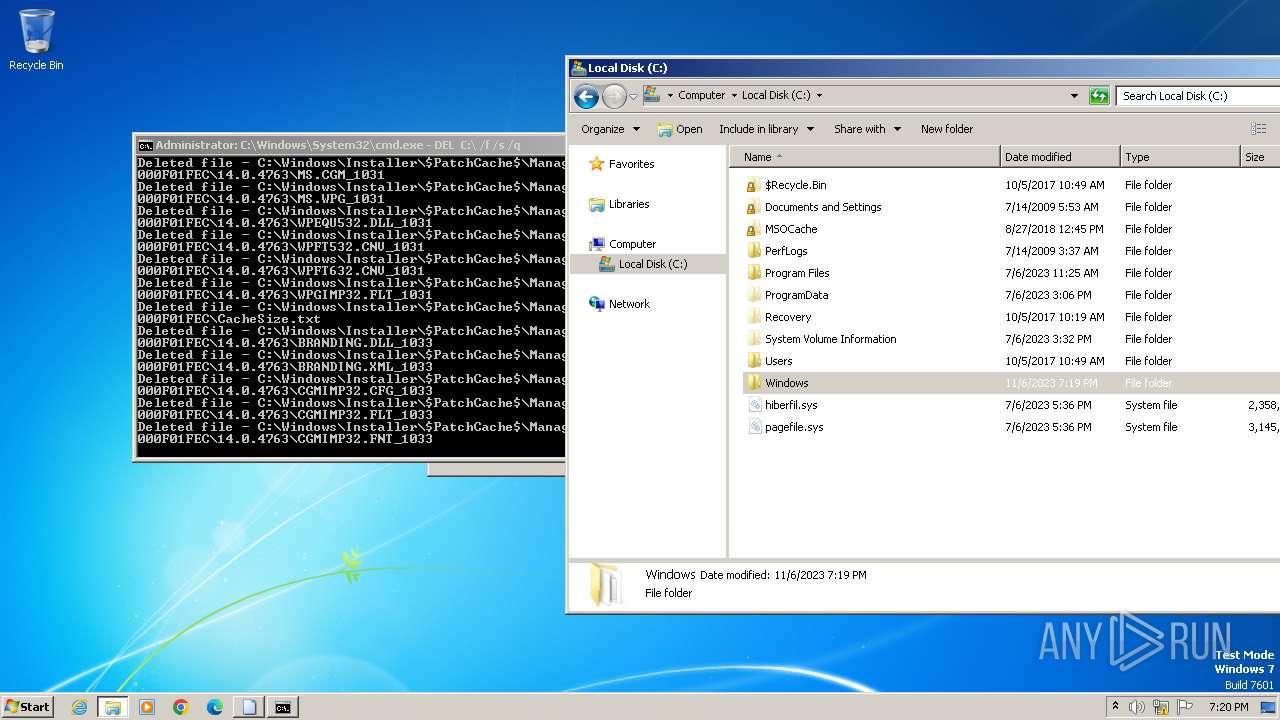Click the 7/6/2023 11:25 AM date of Program Files
1280x720 pixels.
1054,273
